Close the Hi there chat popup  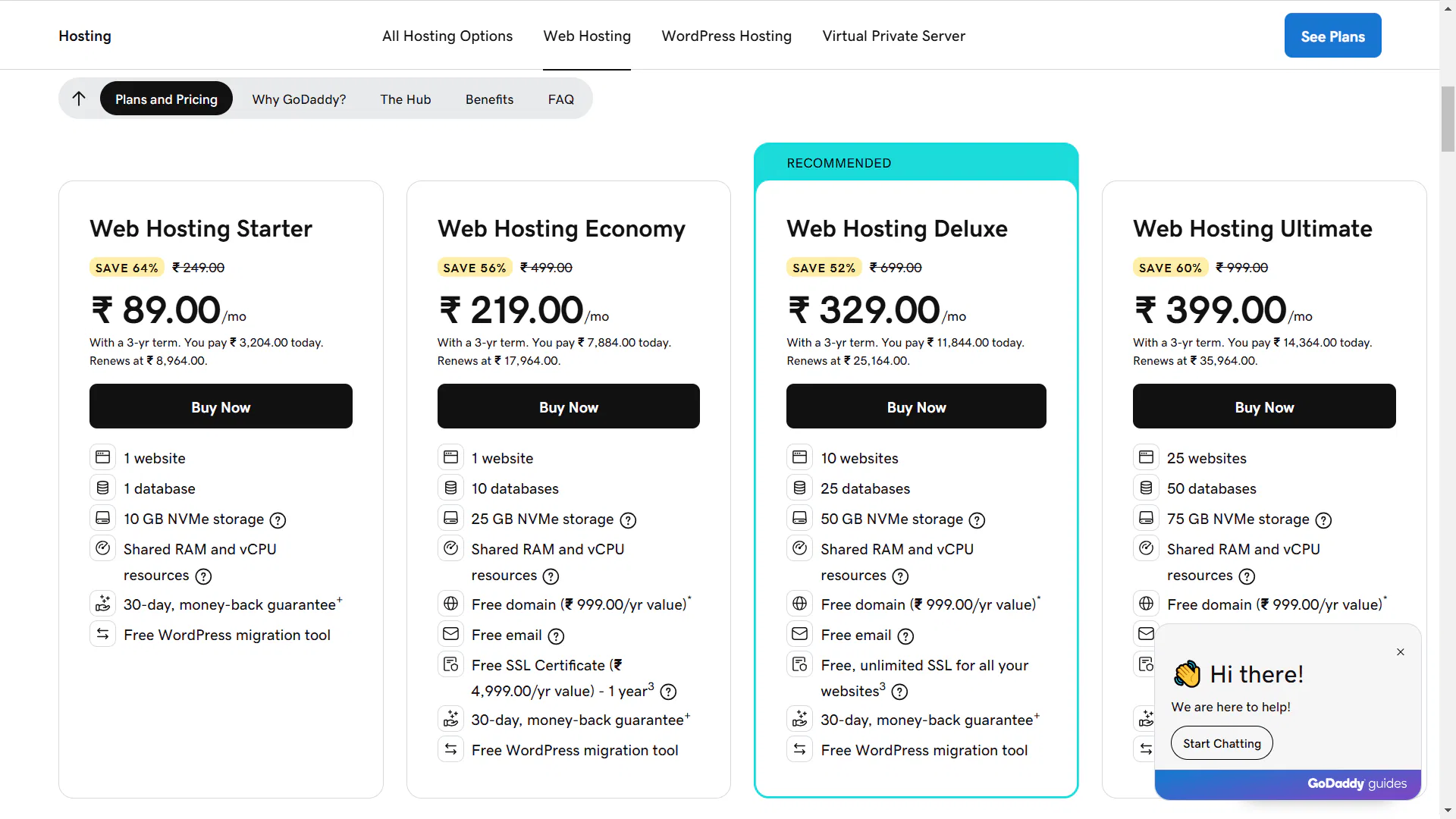(1401, 652)
